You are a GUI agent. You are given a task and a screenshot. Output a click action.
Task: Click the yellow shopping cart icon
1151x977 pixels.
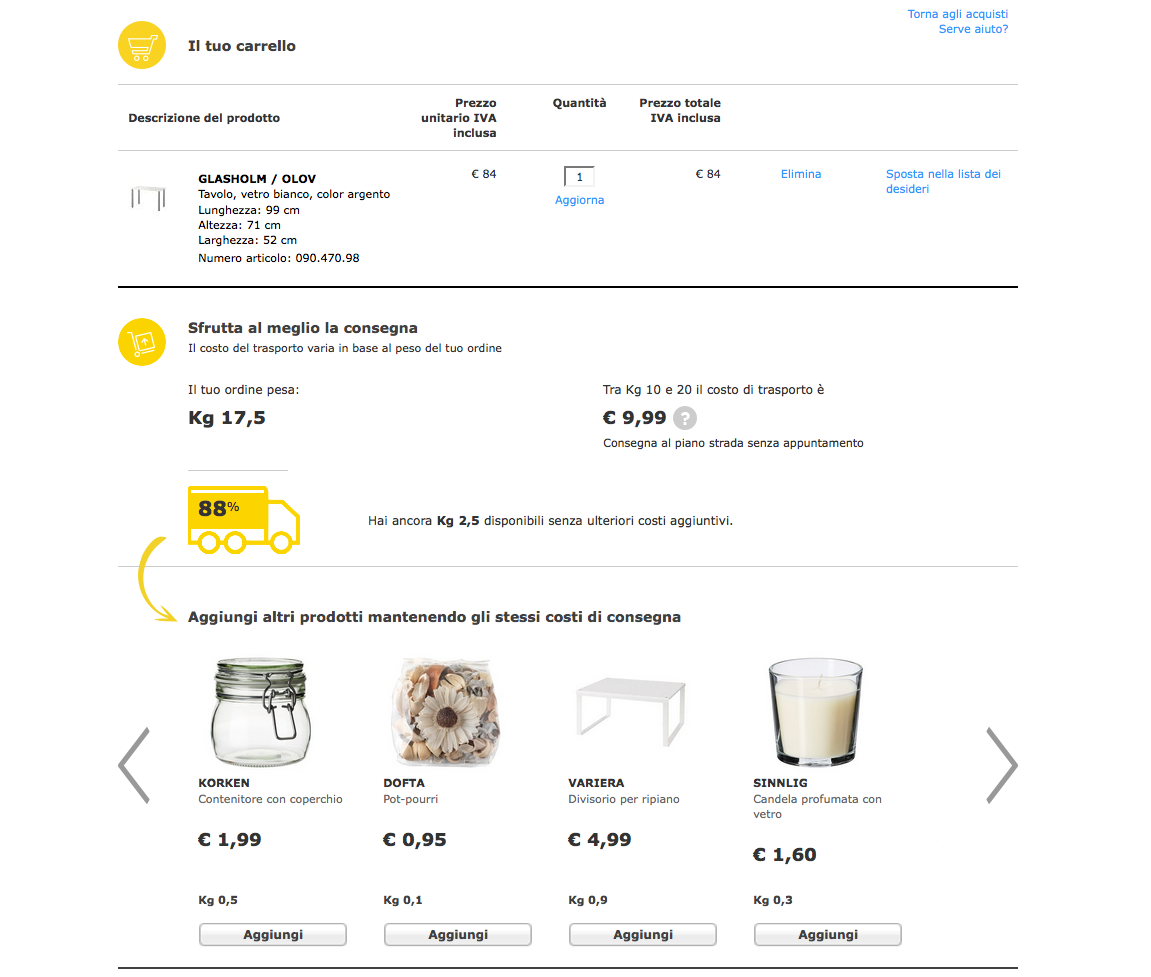141,46
